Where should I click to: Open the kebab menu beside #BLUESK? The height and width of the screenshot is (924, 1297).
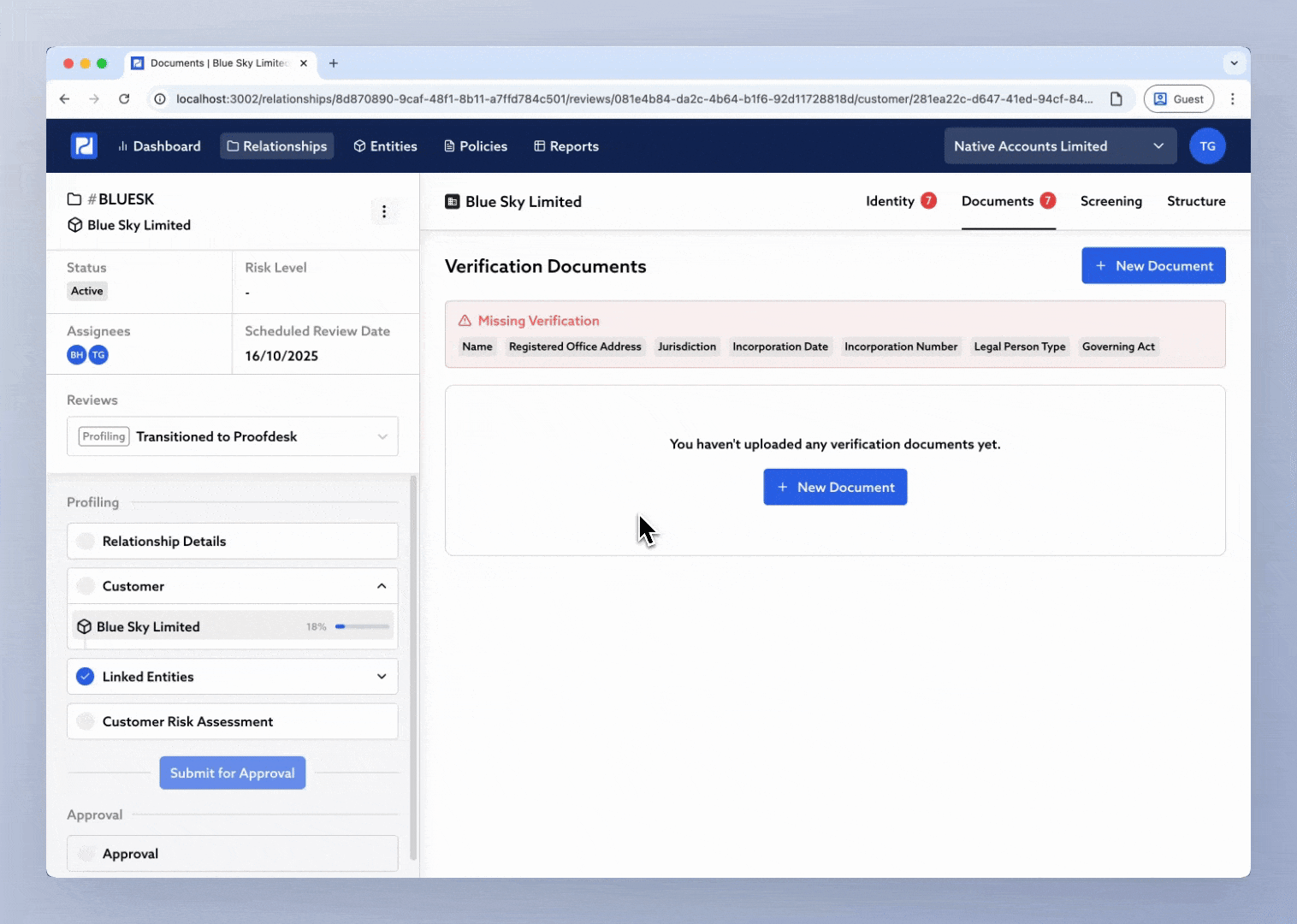point(385,211)
